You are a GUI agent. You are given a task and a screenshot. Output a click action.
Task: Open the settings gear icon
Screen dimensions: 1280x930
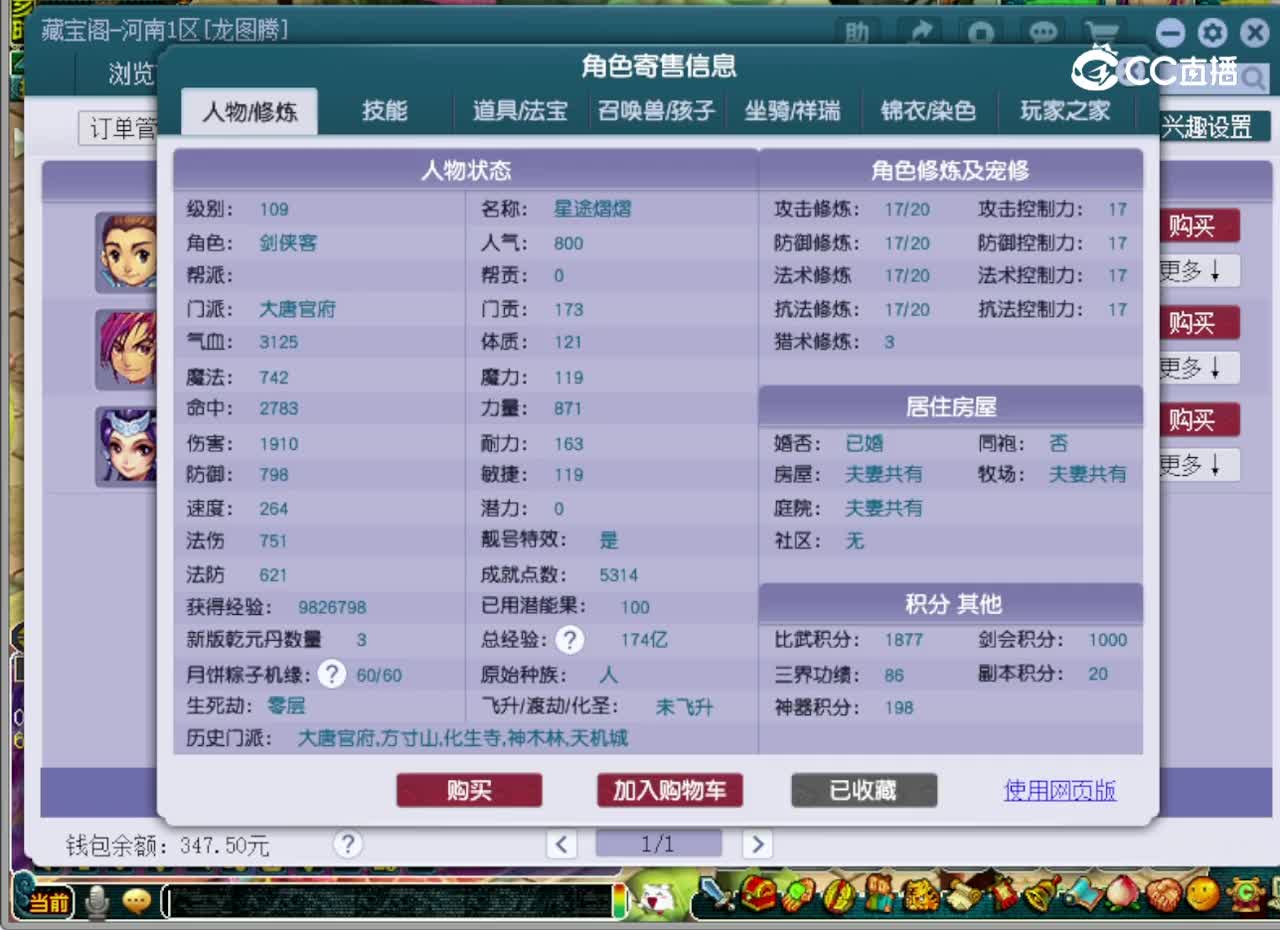pyautogui.click(x=1211, y=33)
